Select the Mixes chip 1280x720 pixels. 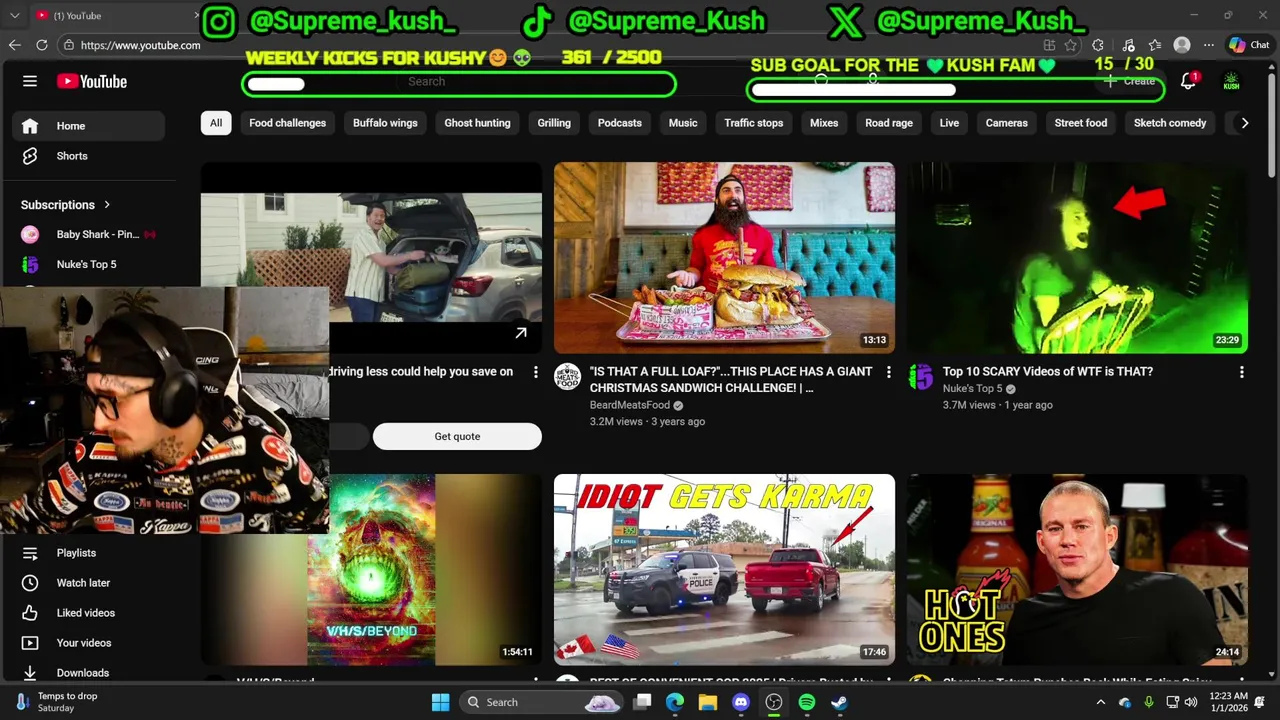pyautogui.click(x=824, y=123)
